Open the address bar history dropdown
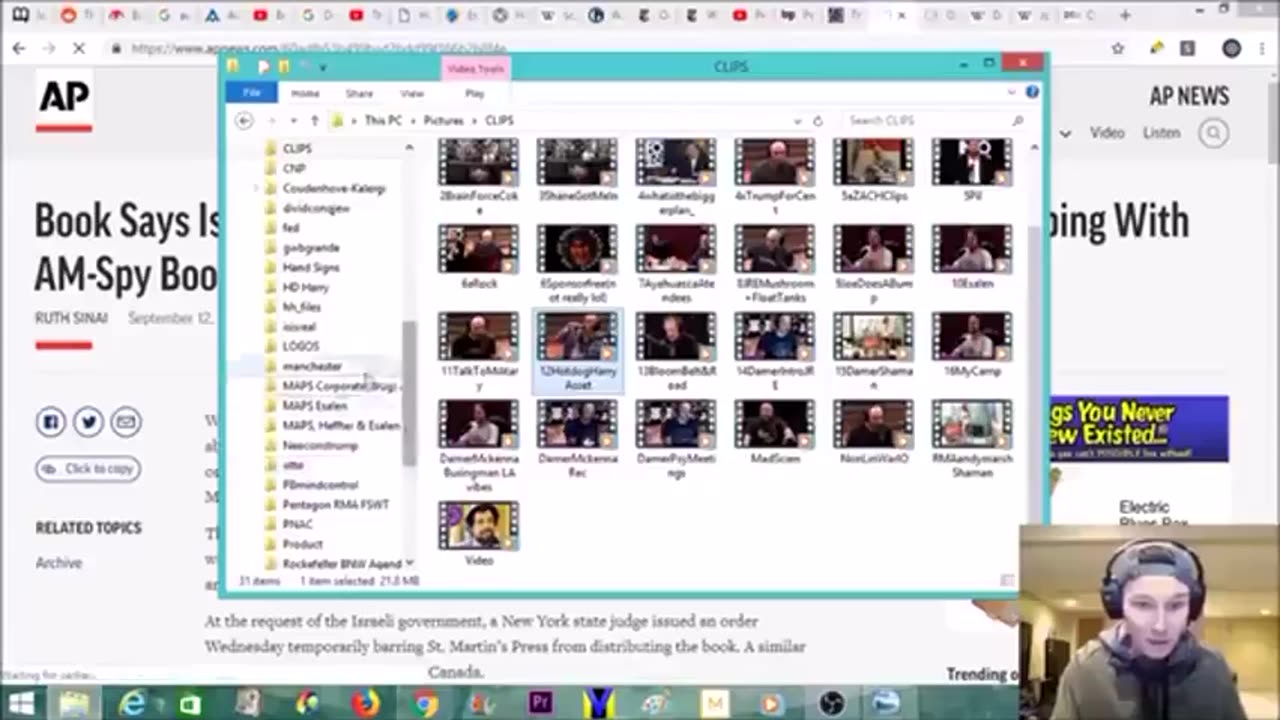This screenshot has width=1280, height=720. [797, 121]
